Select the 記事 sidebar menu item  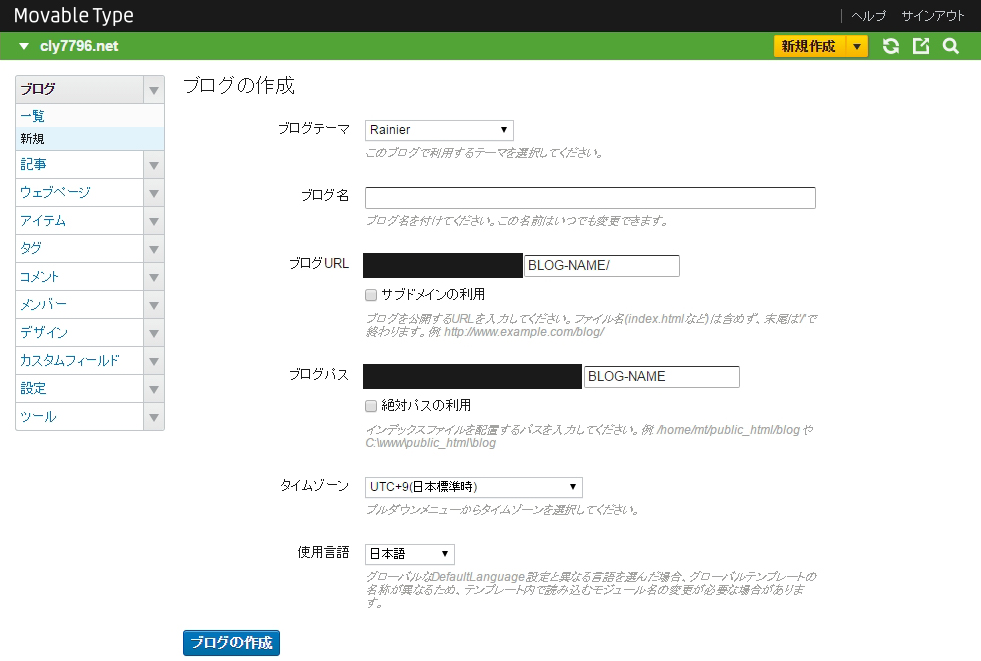[x=32, y=164]
